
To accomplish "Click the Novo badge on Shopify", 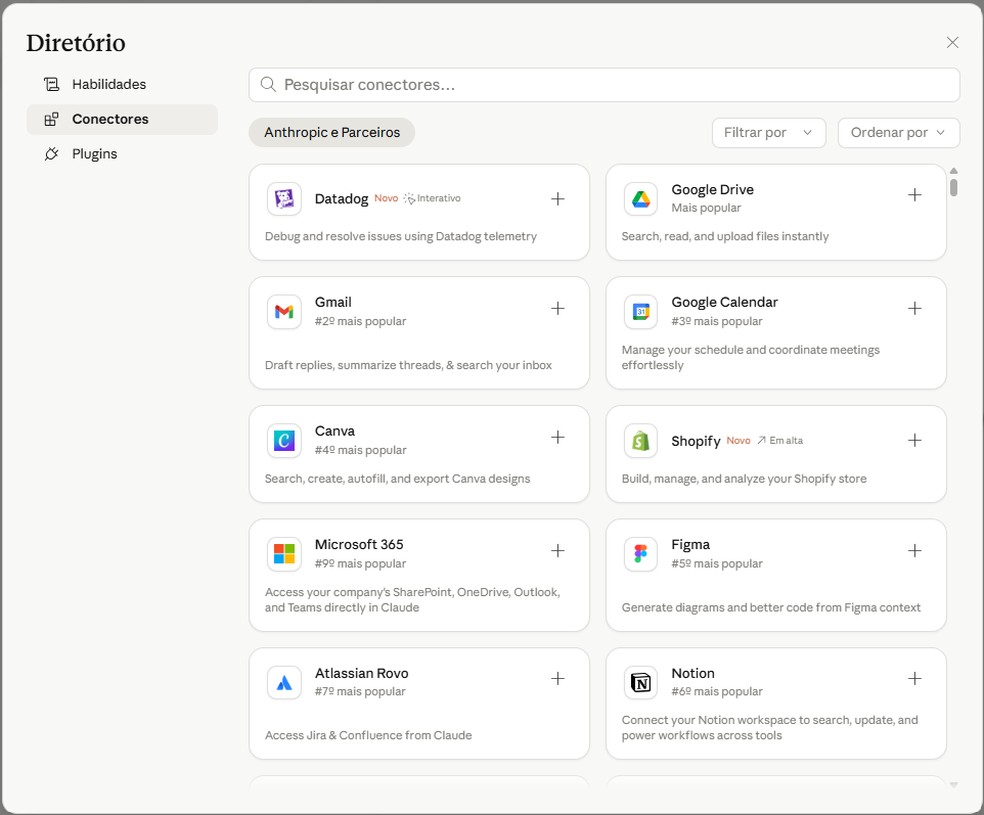I will [738, 440].
